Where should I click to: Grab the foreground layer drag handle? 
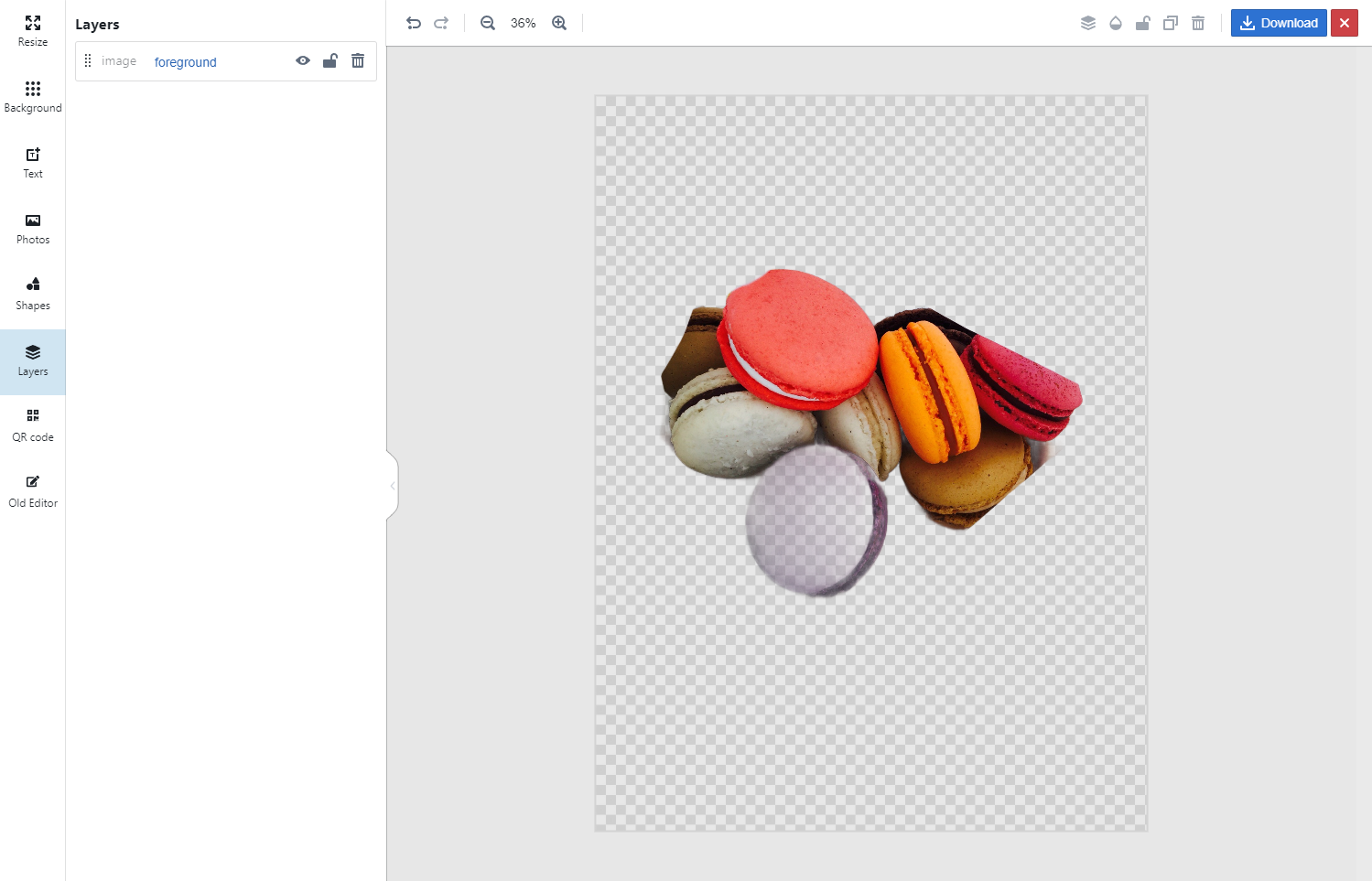coord(88,60)
